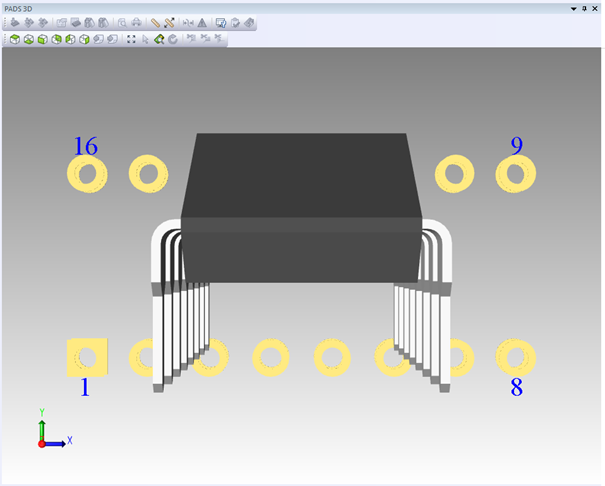Click the square pad labeled 1
605x486 pixels.
87,358
